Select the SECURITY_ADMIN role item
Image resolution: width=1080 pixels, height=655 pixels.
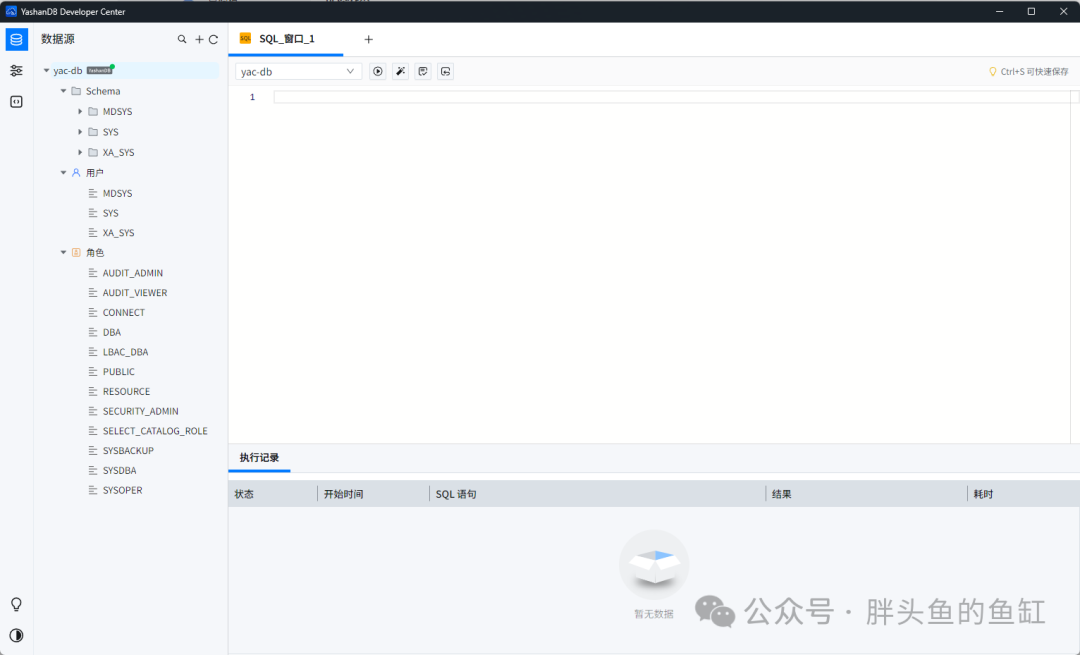[x=141, y=411]
